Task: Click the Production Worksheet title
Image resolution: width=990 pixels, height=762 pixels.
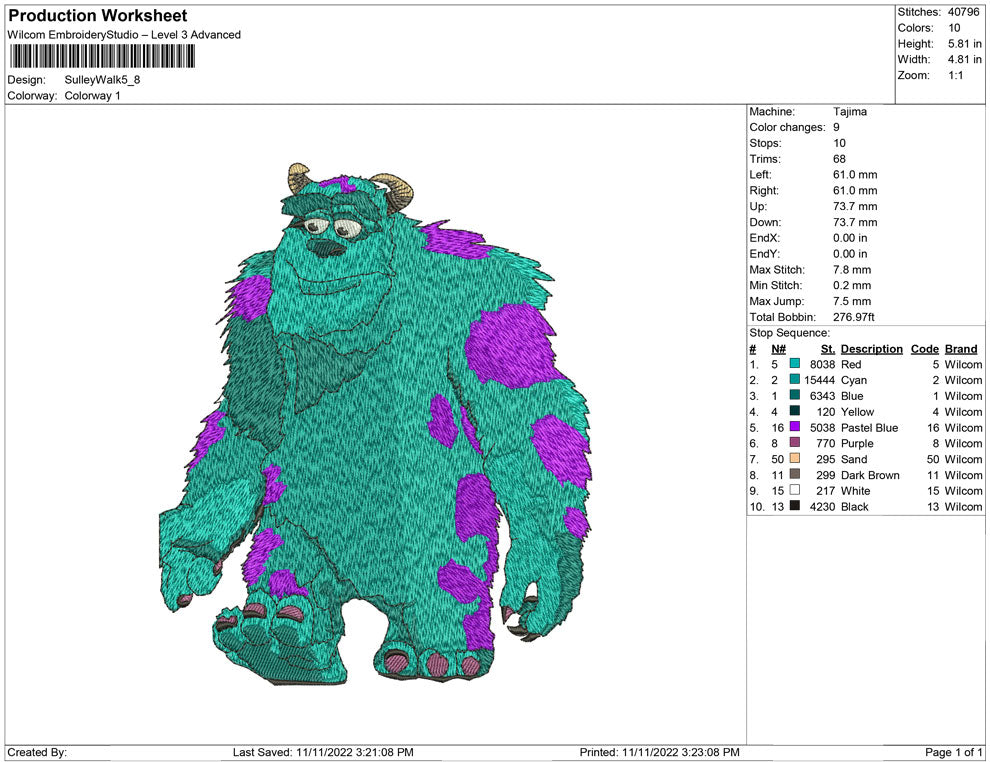Action: coord(98,16)
